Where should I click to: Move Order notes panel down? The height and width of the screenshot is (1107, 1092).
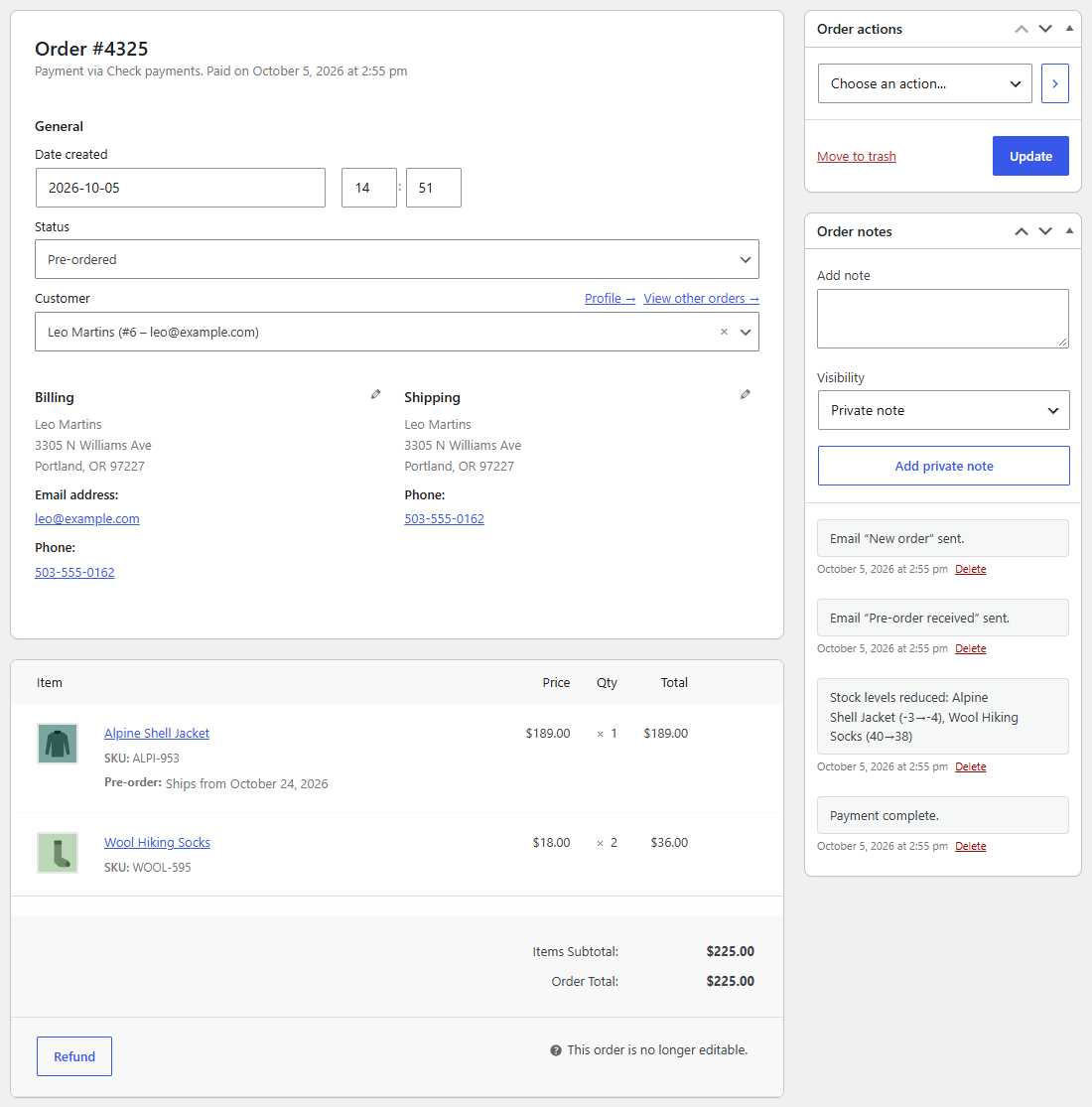[x=1045, y=231]
